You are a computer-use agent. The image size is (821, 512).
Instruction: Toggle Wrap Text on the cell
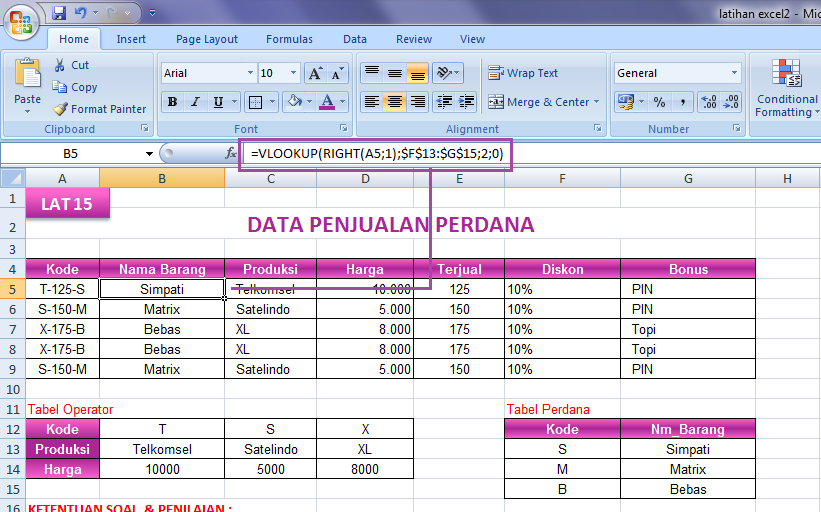[523, 73]
